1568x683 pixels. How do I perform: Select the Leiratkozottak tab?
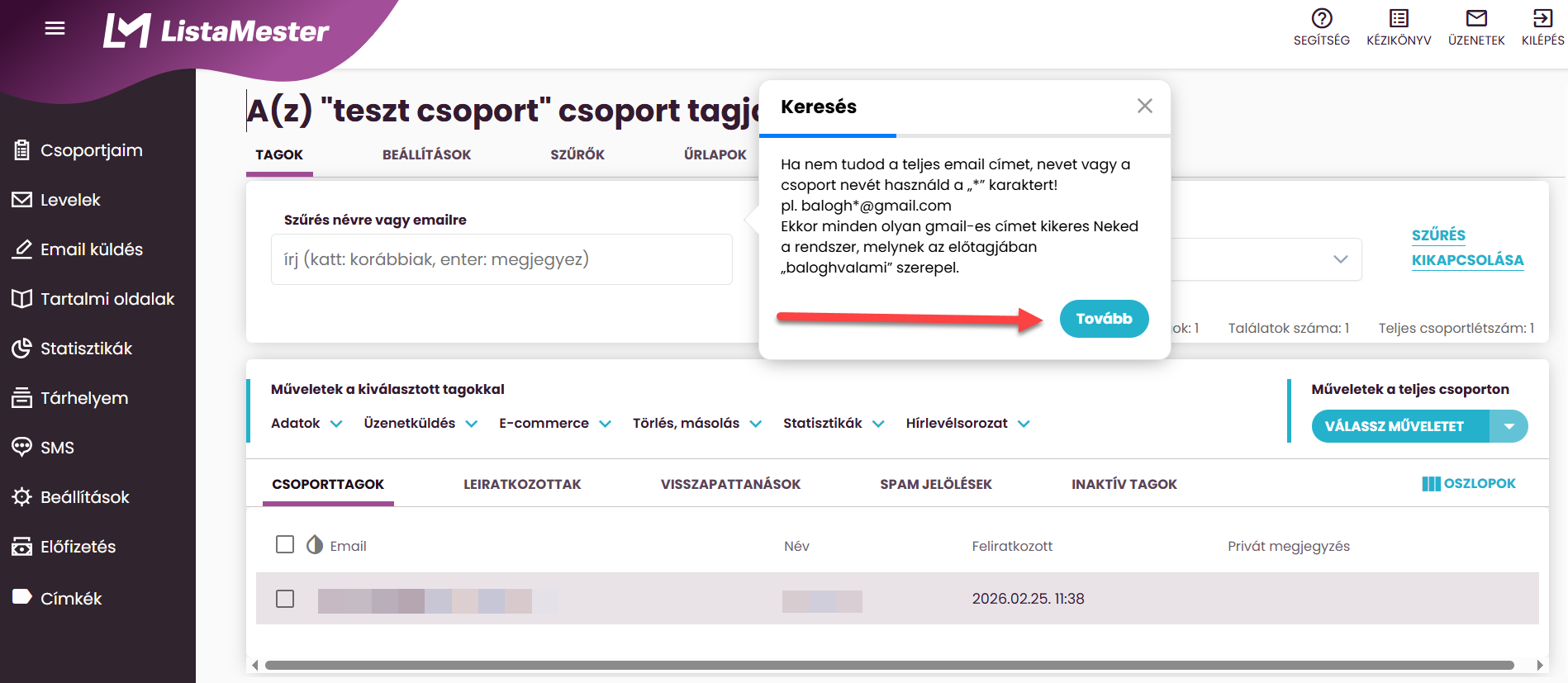pyautogui.click(x=522, y=484)
